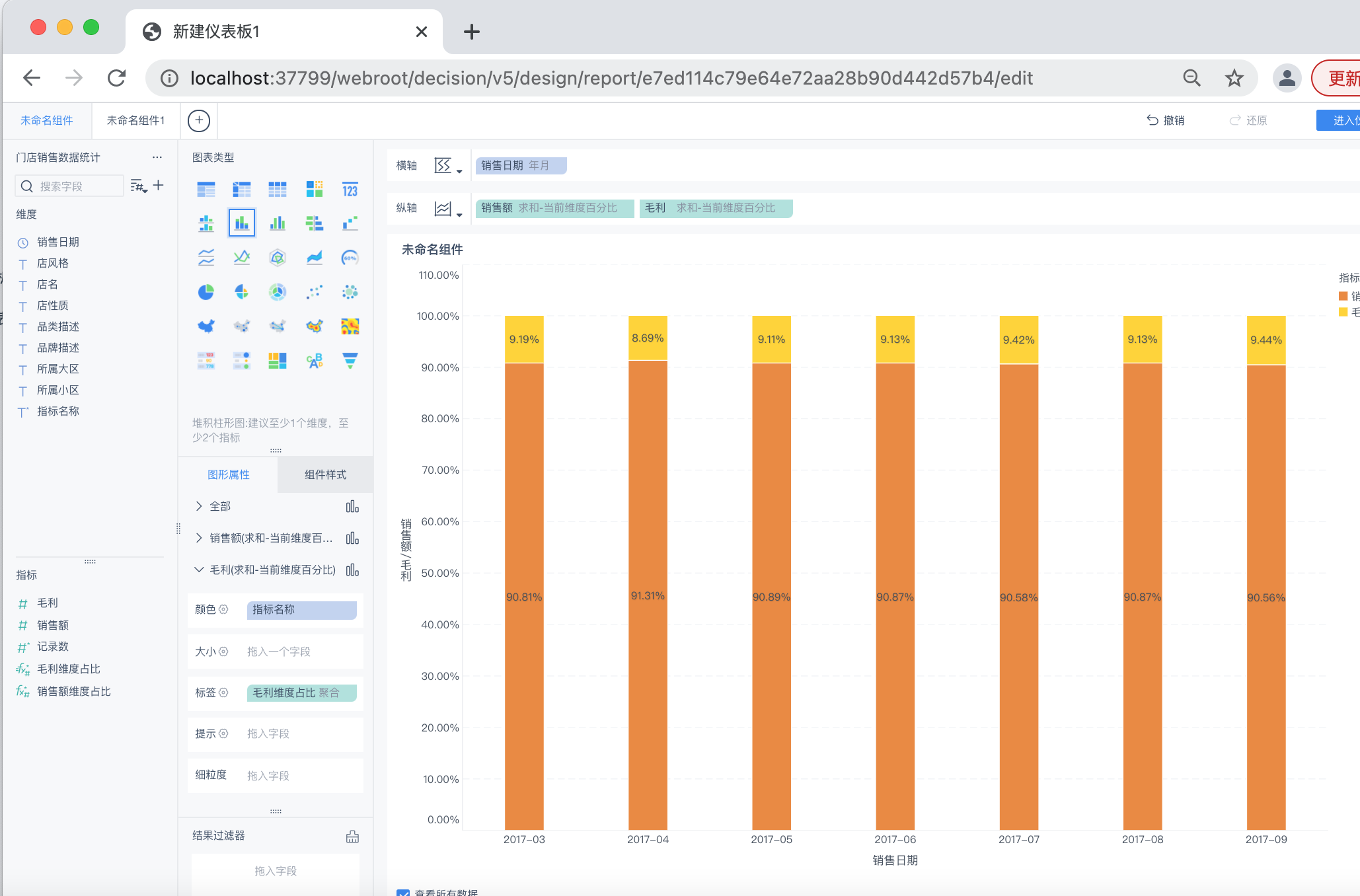Expand the 销售额(求和-当前维度百分比) section
This screenshot has width=1360, height=896.
click(199, 538)
